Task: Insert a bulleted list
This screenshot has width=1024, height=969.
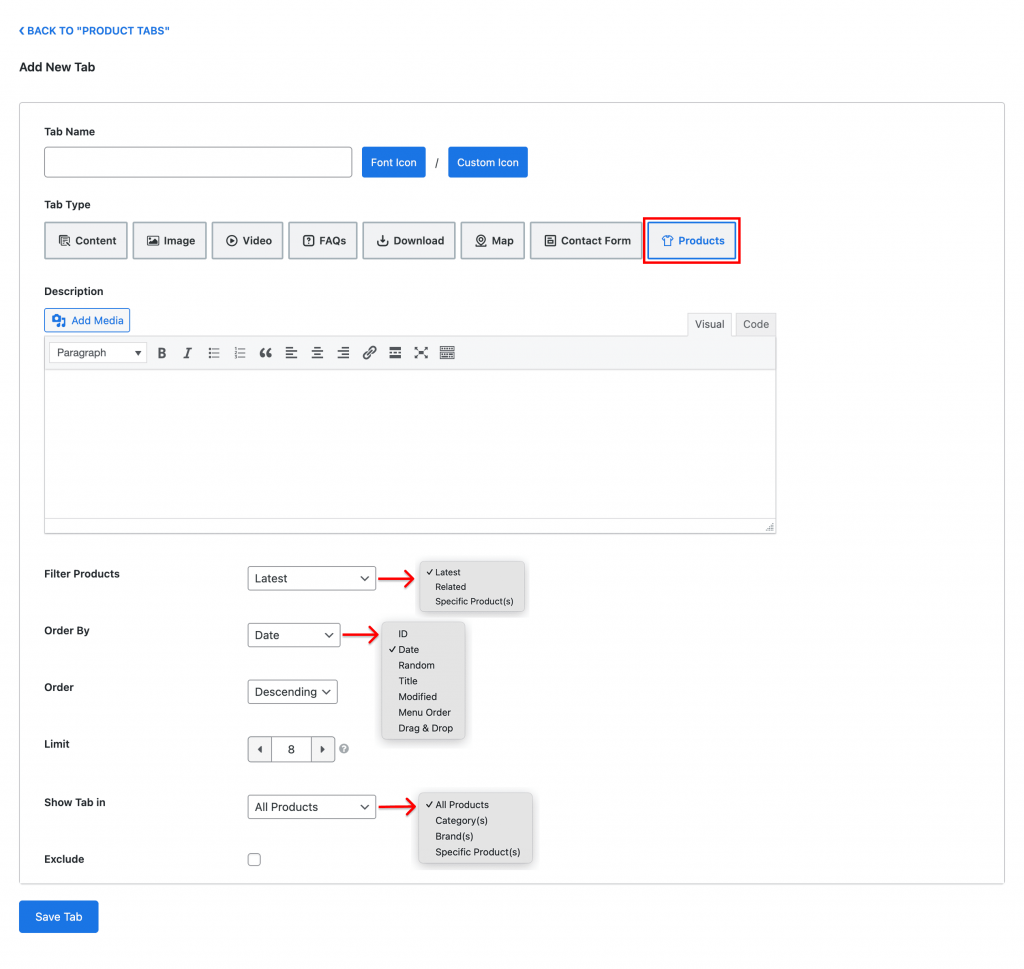Action: click(x=214, y=353)
